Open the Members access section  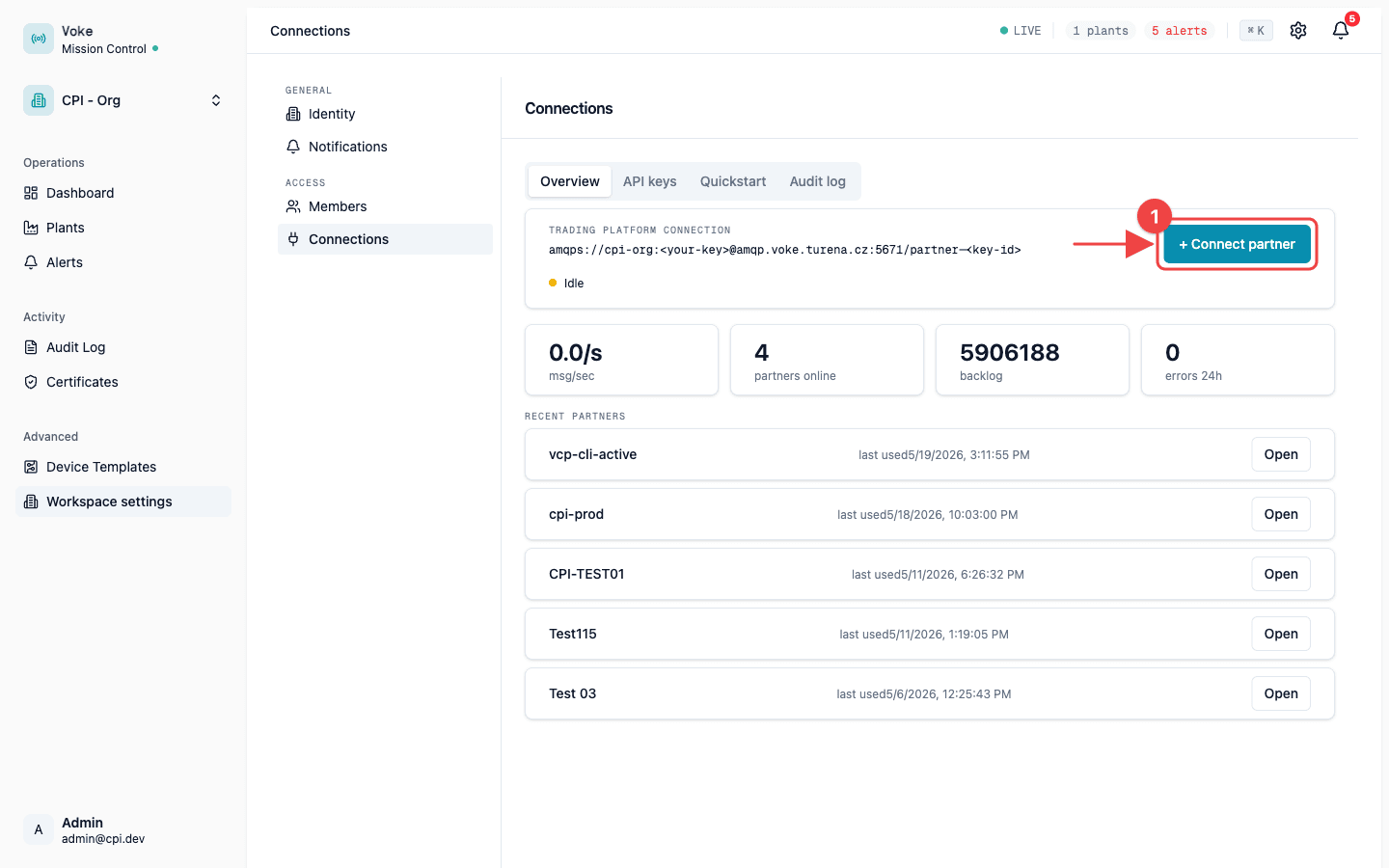tap(385, 206)
